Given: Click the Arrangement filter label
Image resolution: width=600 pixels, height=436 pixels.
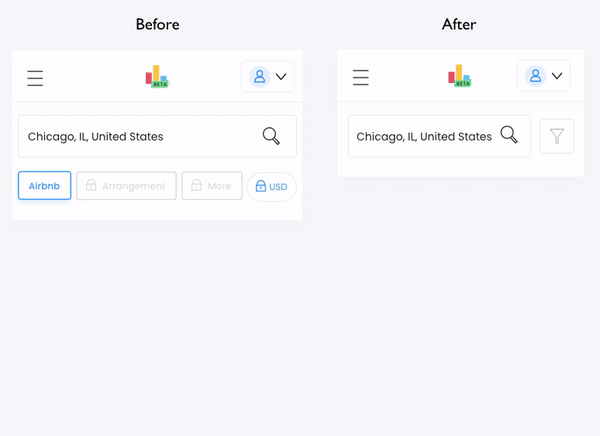Looking at the screenshot, I should click(x=133, y=186).
